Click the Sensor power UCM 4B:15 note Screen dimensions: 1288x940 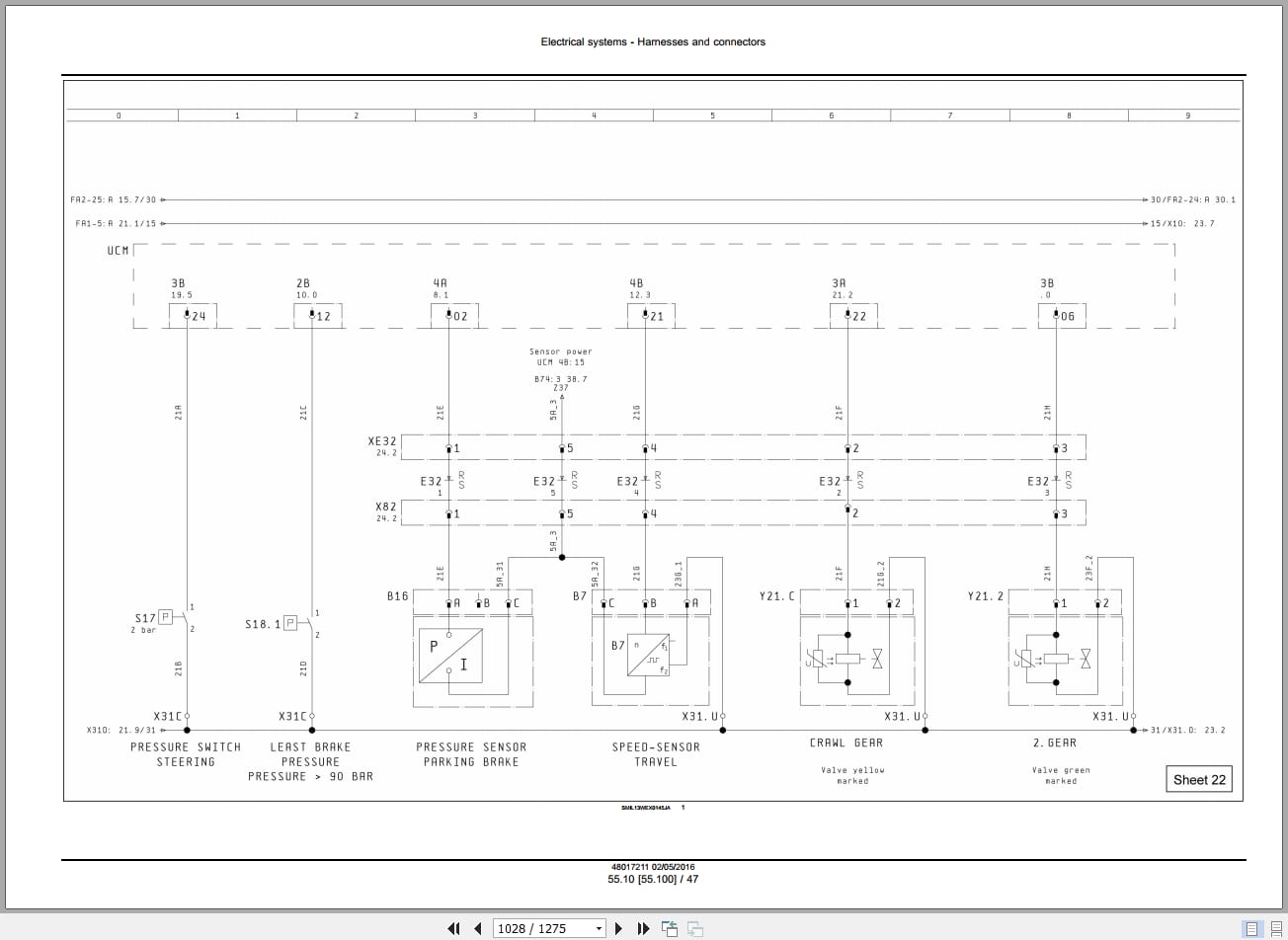coord(561,356)
